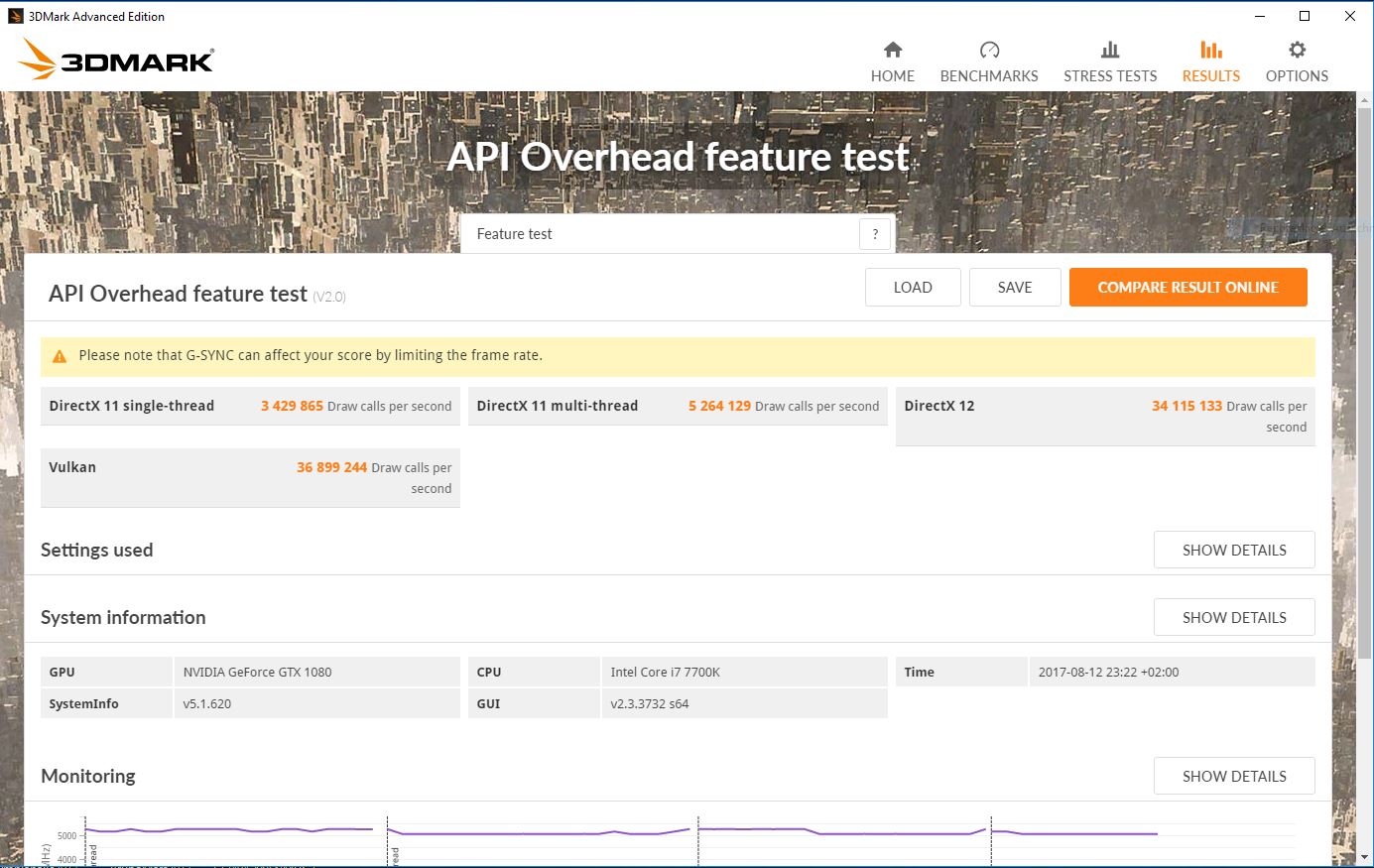
Task: Maximize the 3DMark window
Action: (x=1305, y=16)
